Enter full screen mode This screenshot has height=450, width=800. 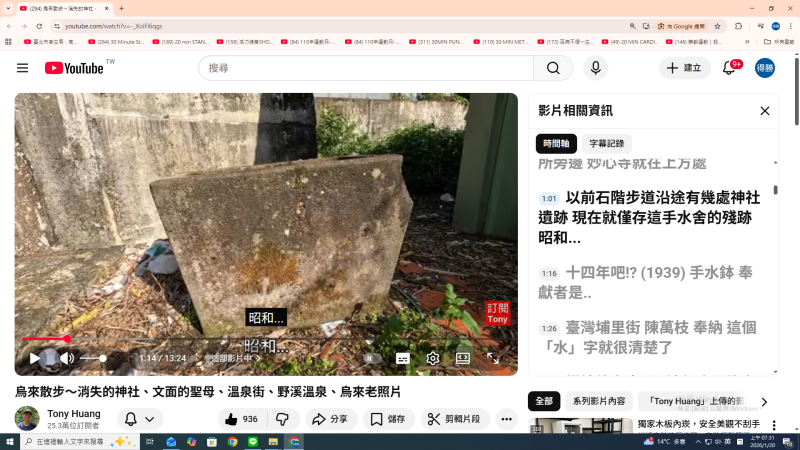(493, 358)
